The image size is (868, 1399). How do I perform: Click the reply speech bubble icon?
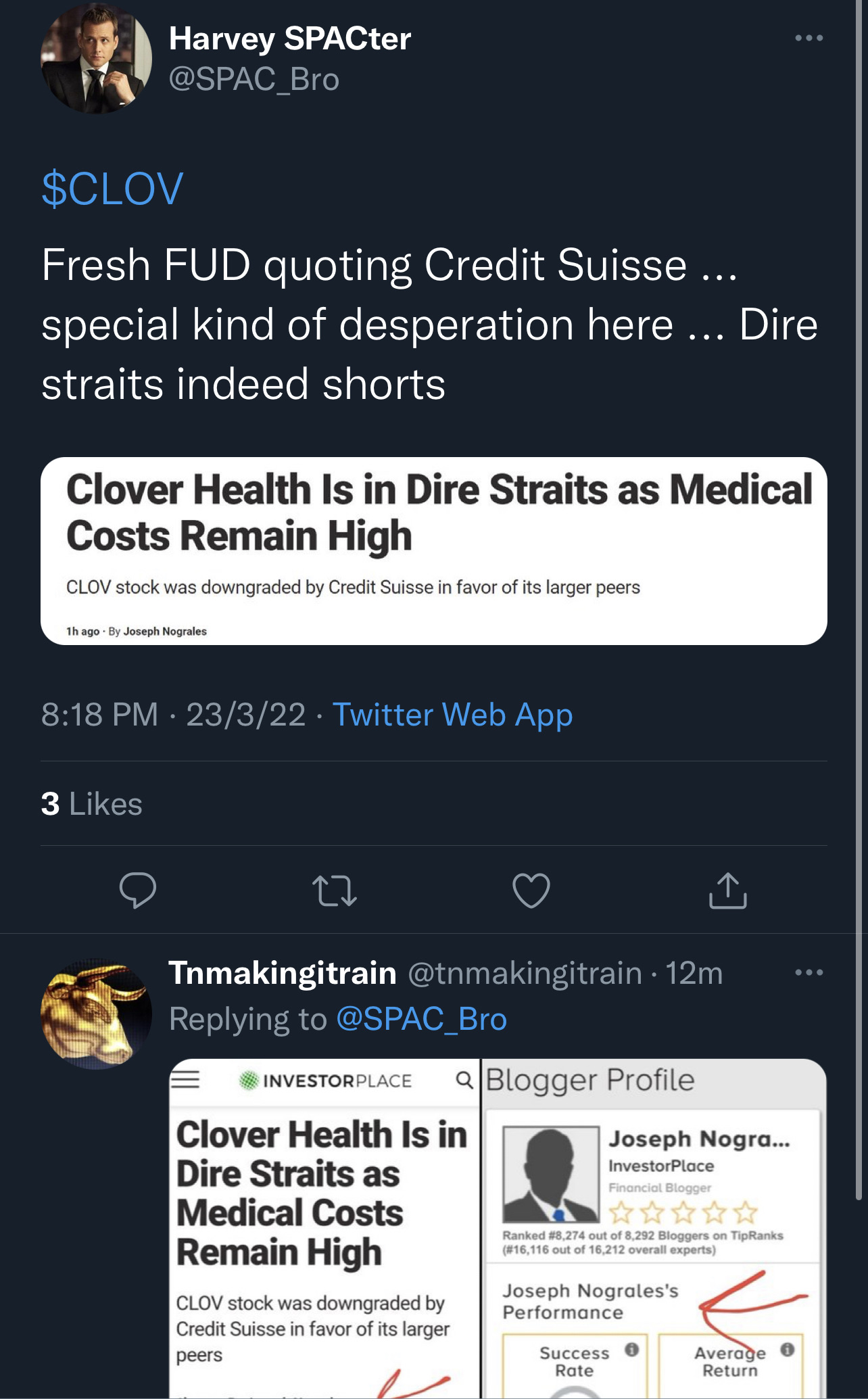point(137,890)
